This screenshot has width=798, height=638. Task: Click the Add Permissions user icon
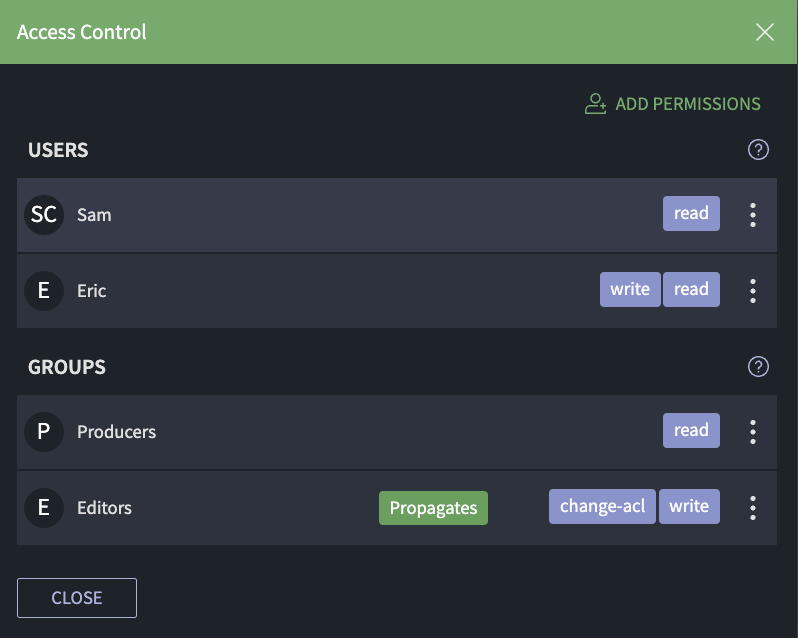(x=596, y=104)
